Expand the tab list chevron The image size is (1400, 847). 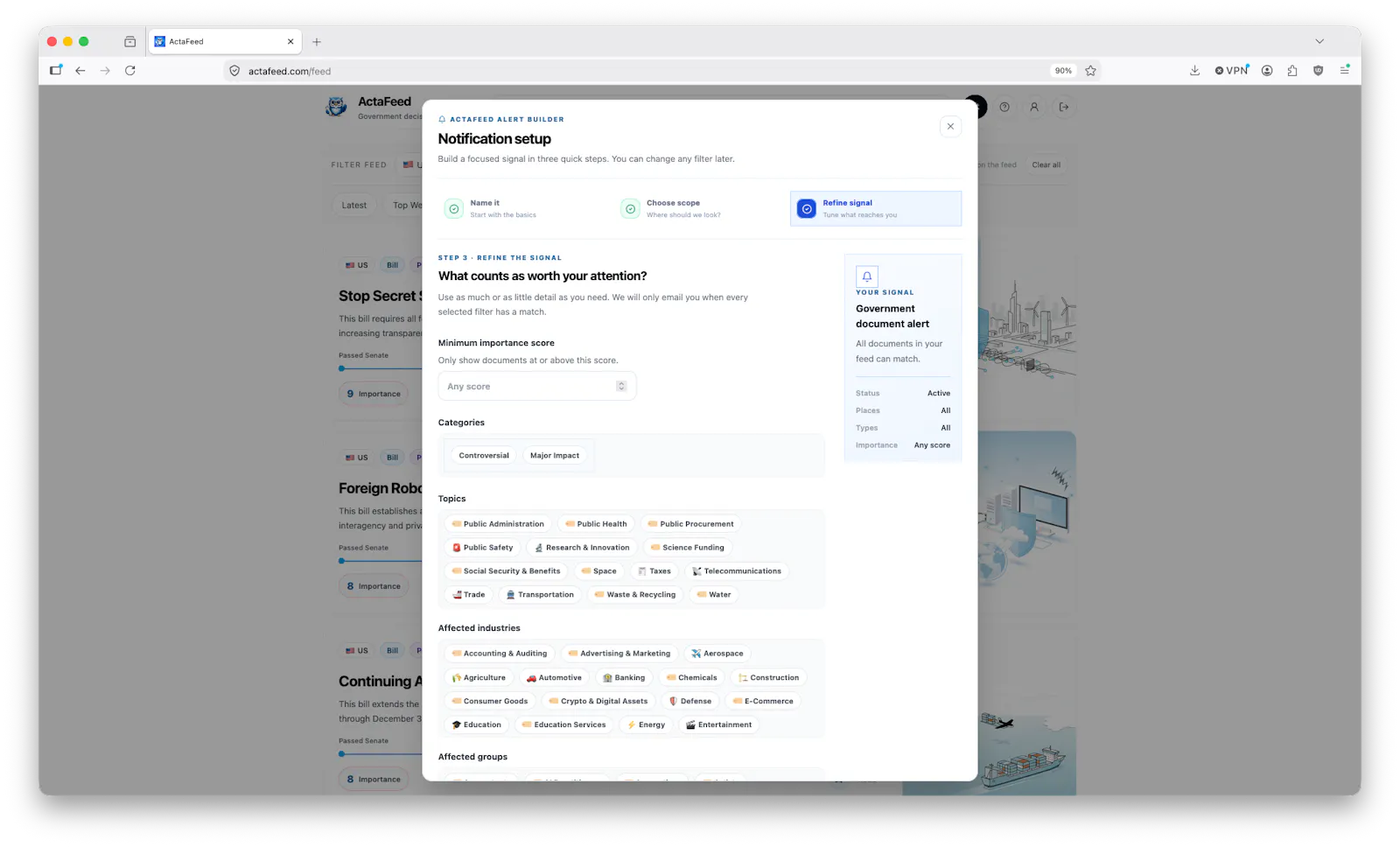coord(1319,41)
